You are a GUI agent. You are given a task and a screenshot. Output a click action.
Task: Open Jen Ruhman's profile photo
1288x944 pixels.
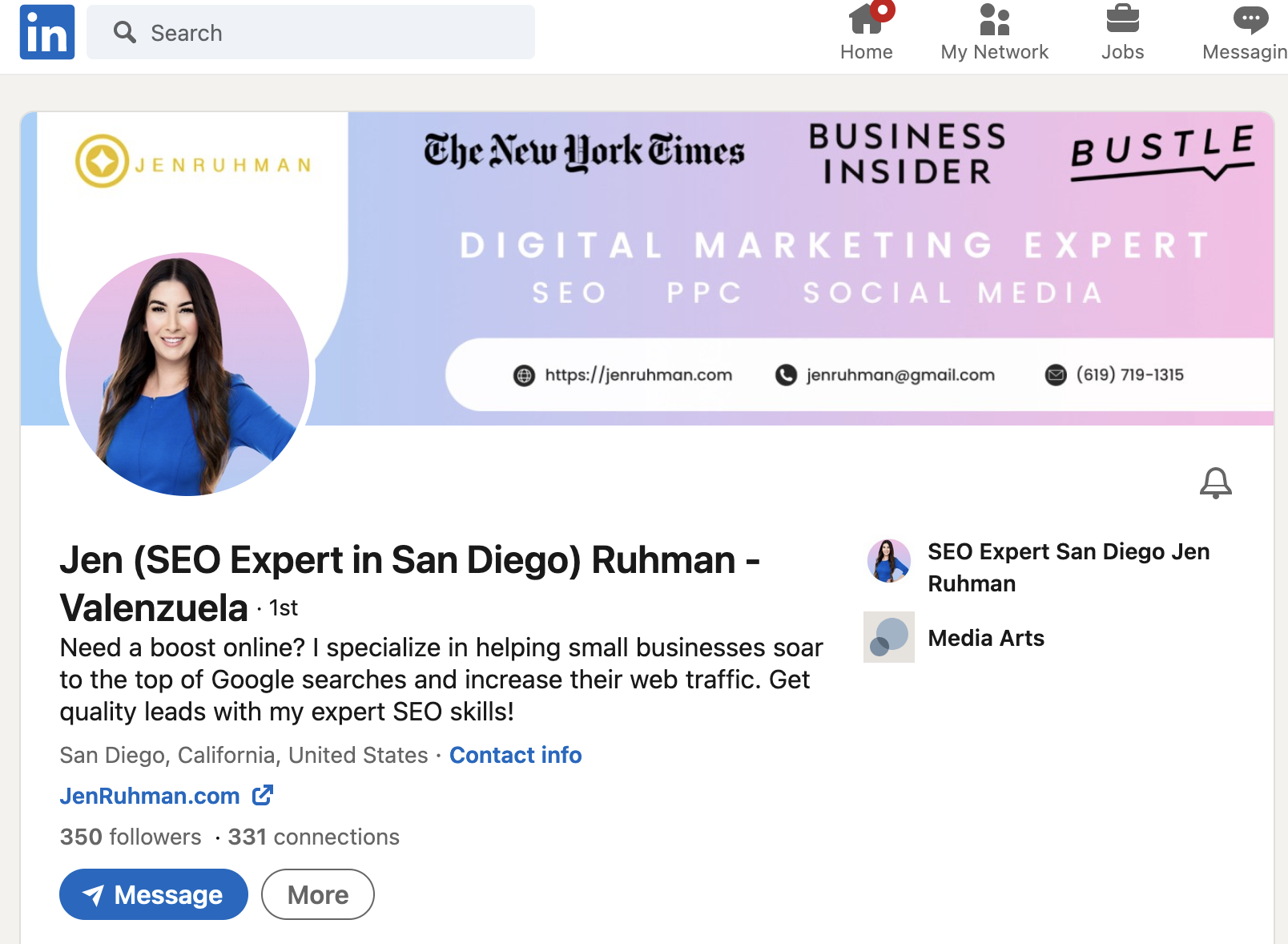point(187,374)
